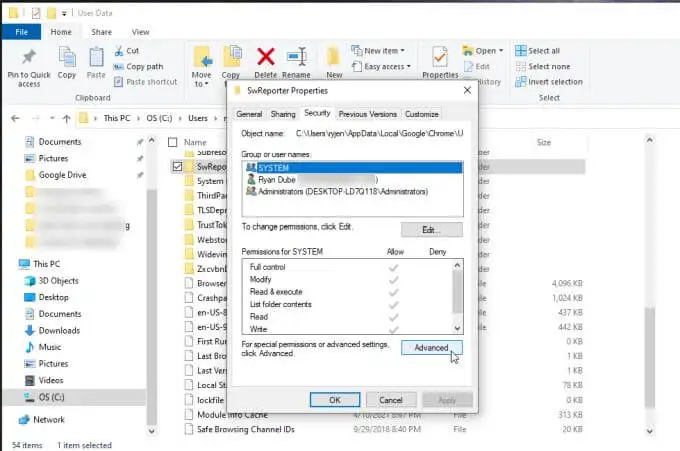Viewport: 680px width, 451px height.
Task: Select the lockfile file row
Action: pos(210,400)
